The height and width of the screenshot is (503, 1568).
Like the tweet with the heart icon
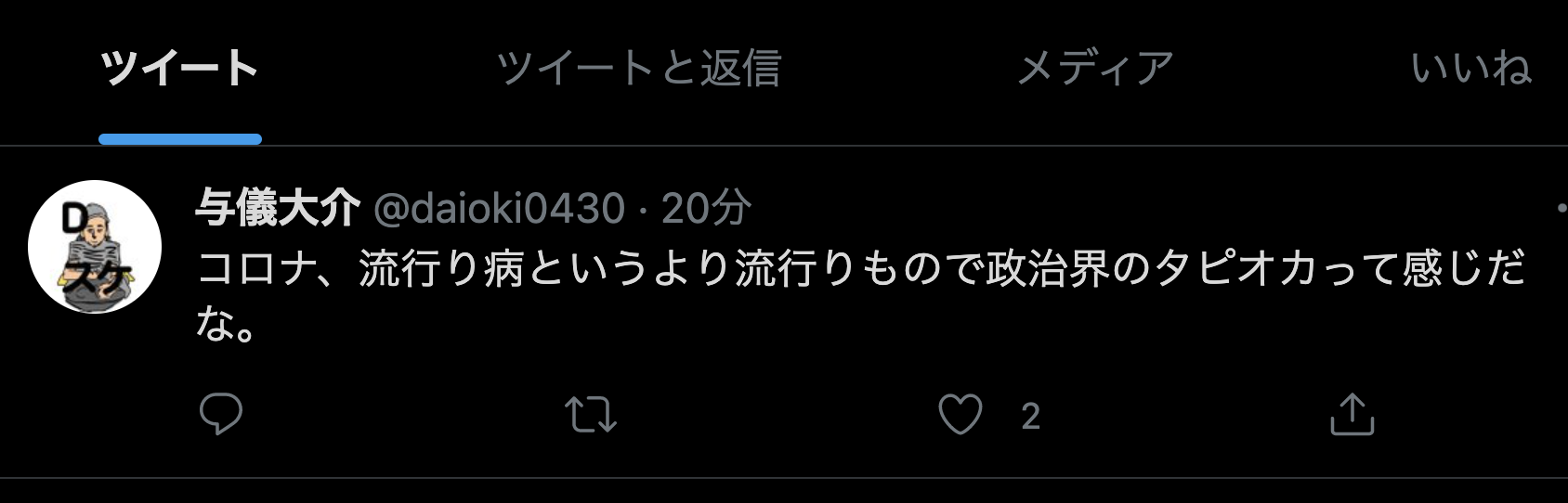(960, 415)
